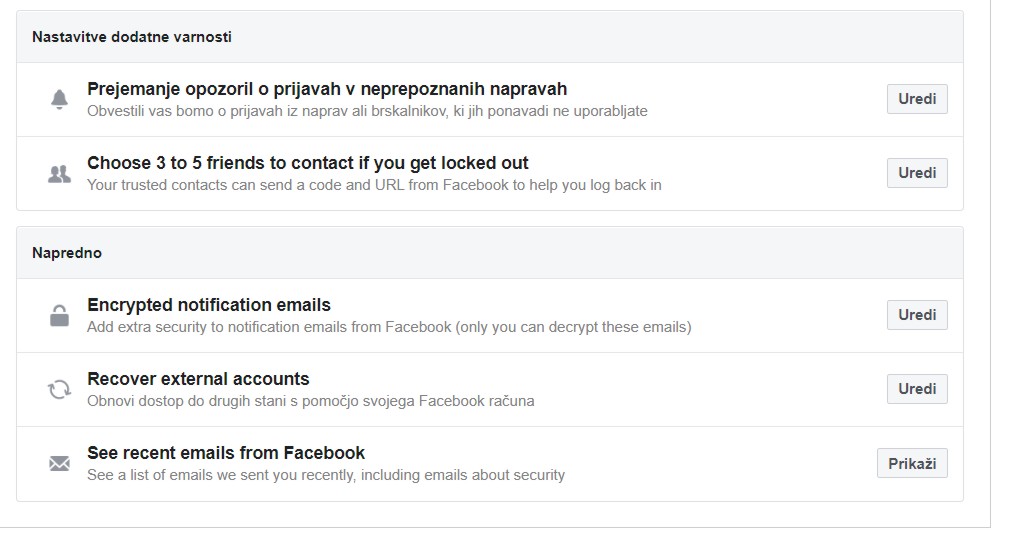1017x537 pixels.
Task: Click the friends icon for trusted contacts
Action: tap(60, 174)
